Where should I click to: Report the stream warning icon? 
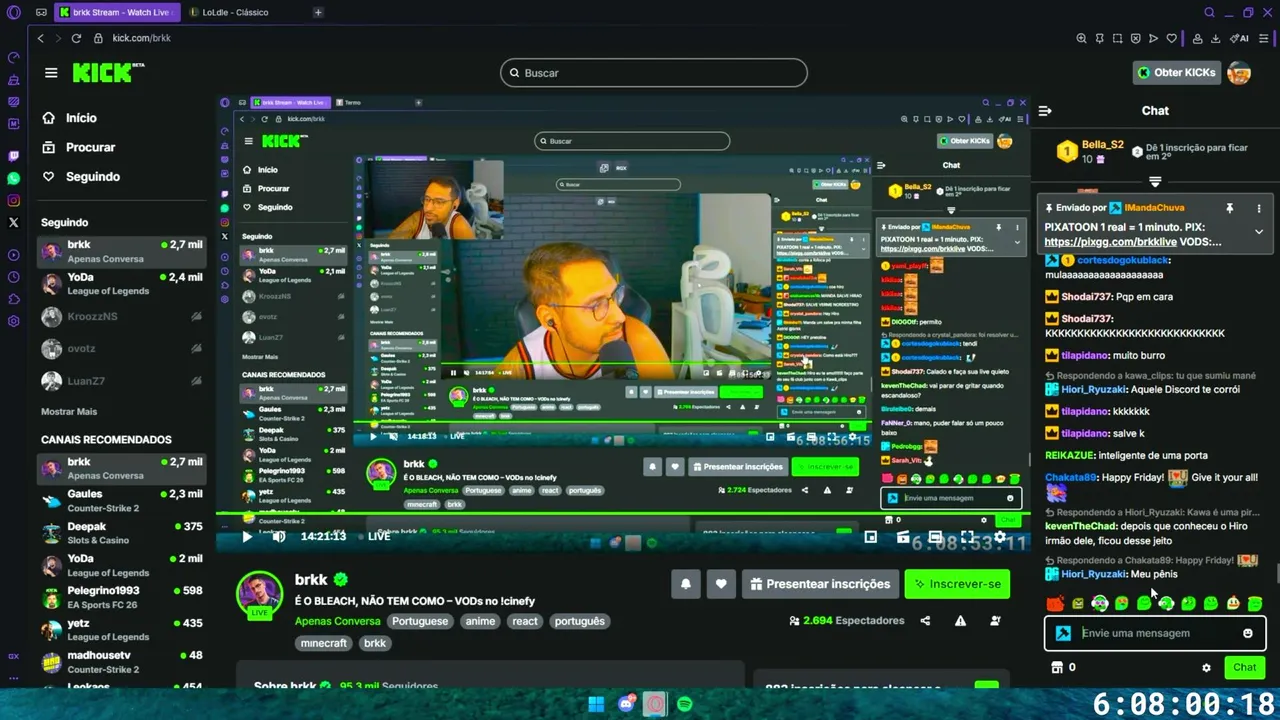click(x=960, y=621)
